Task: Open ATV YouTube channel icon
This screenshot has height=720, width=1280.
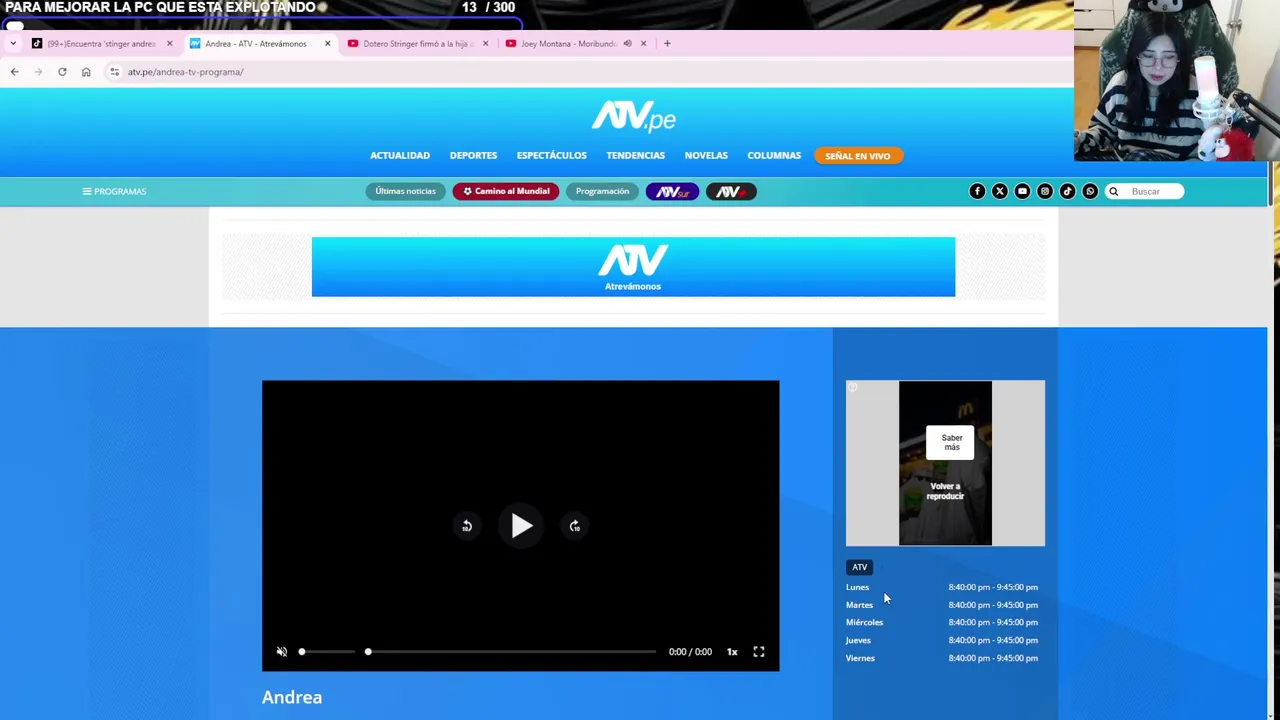Action: (1022, 191)
